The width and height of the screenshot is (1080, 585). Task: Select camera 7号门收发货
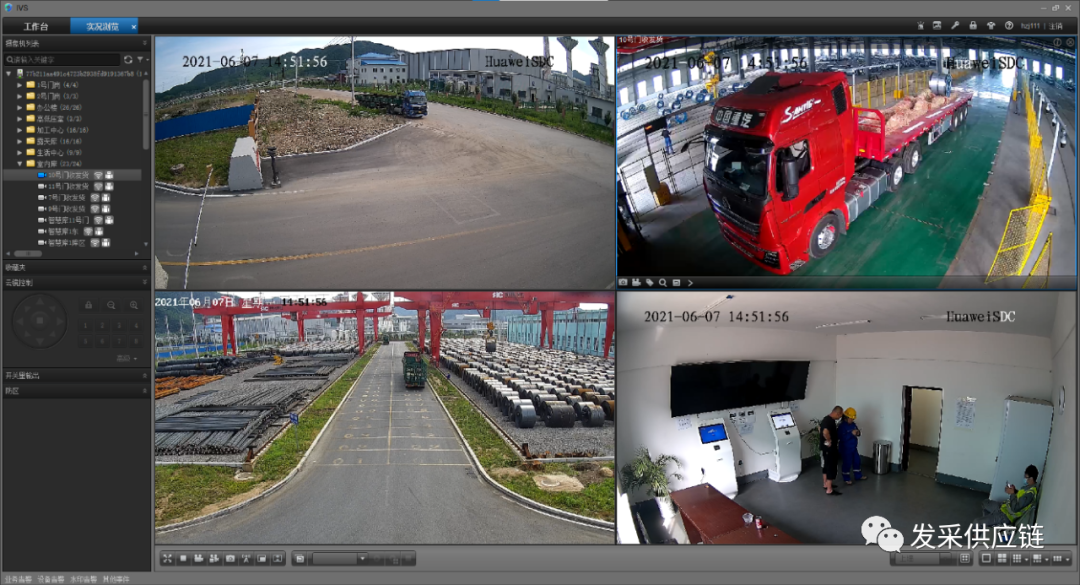(x=66, y=198)
